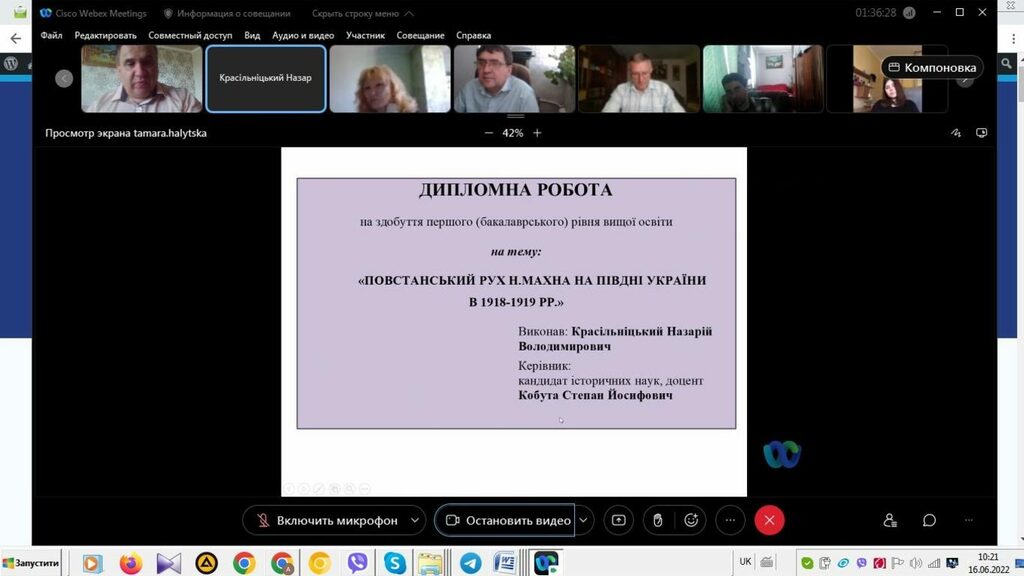
Task: Open more options ellipsis in meeting controls
Action: click(730, 520)
